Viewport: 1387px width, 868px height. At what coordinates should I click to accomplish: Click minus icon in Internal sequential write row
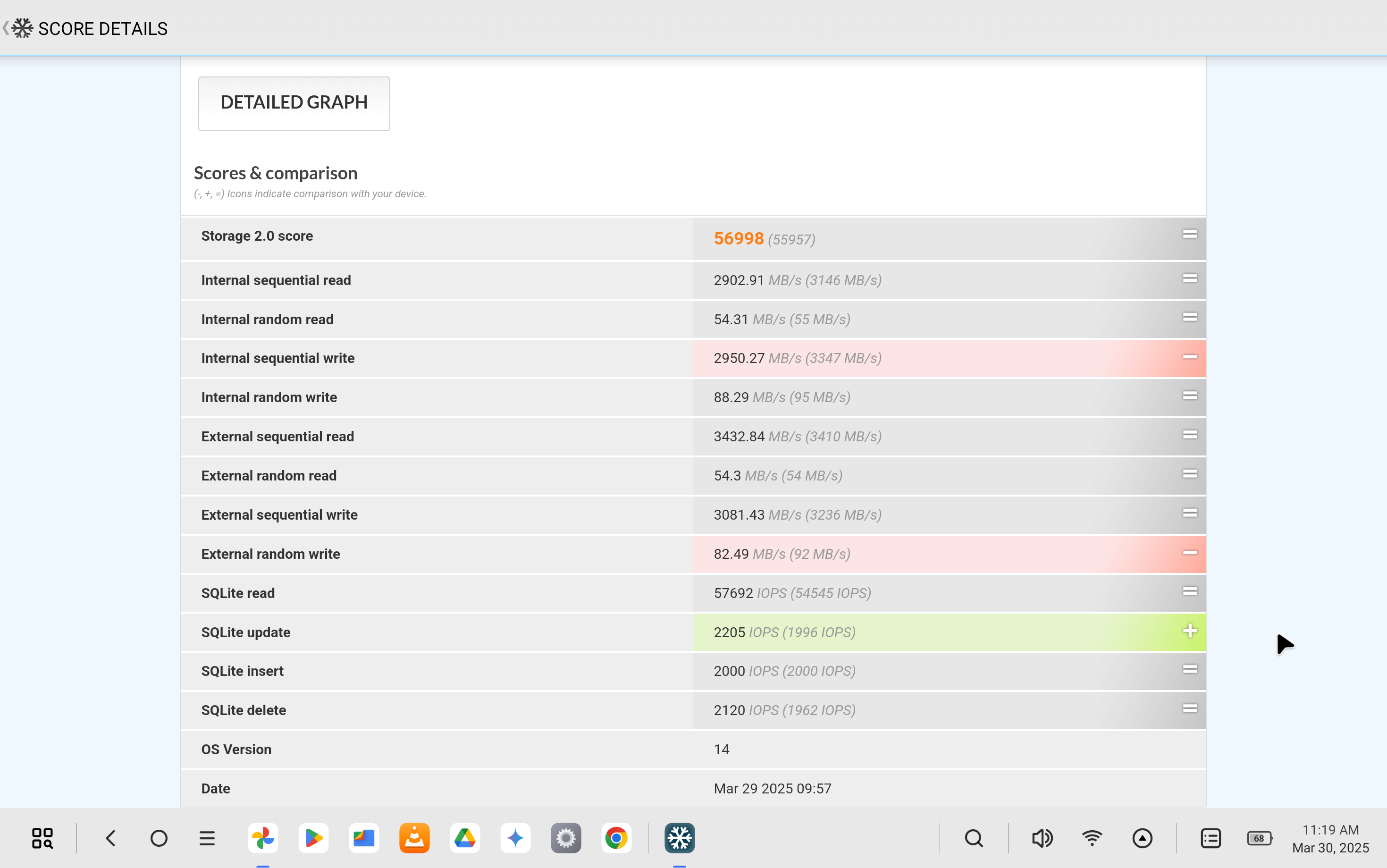click(x=1190, y=356)
